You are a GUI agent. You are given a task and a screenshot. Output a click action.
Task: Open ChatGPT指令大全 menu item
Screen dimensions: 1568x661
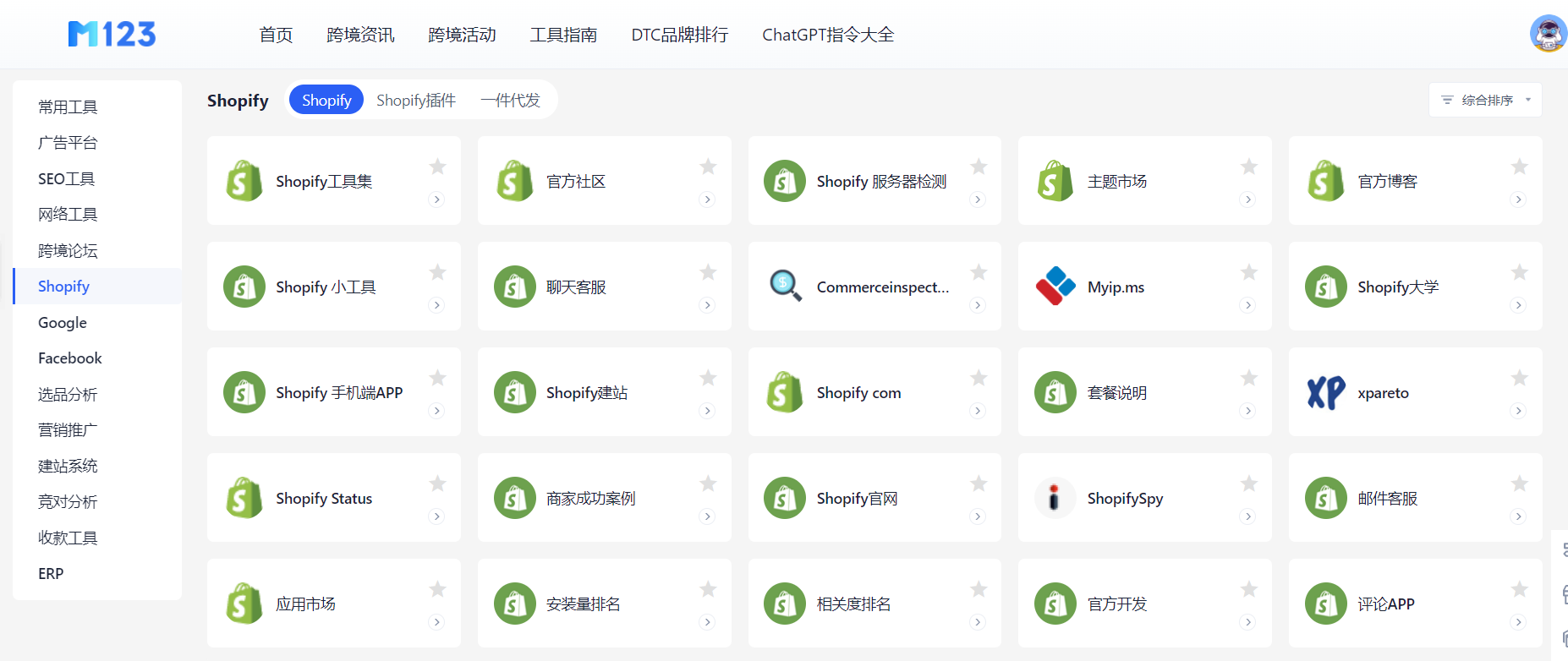point(828,35)
